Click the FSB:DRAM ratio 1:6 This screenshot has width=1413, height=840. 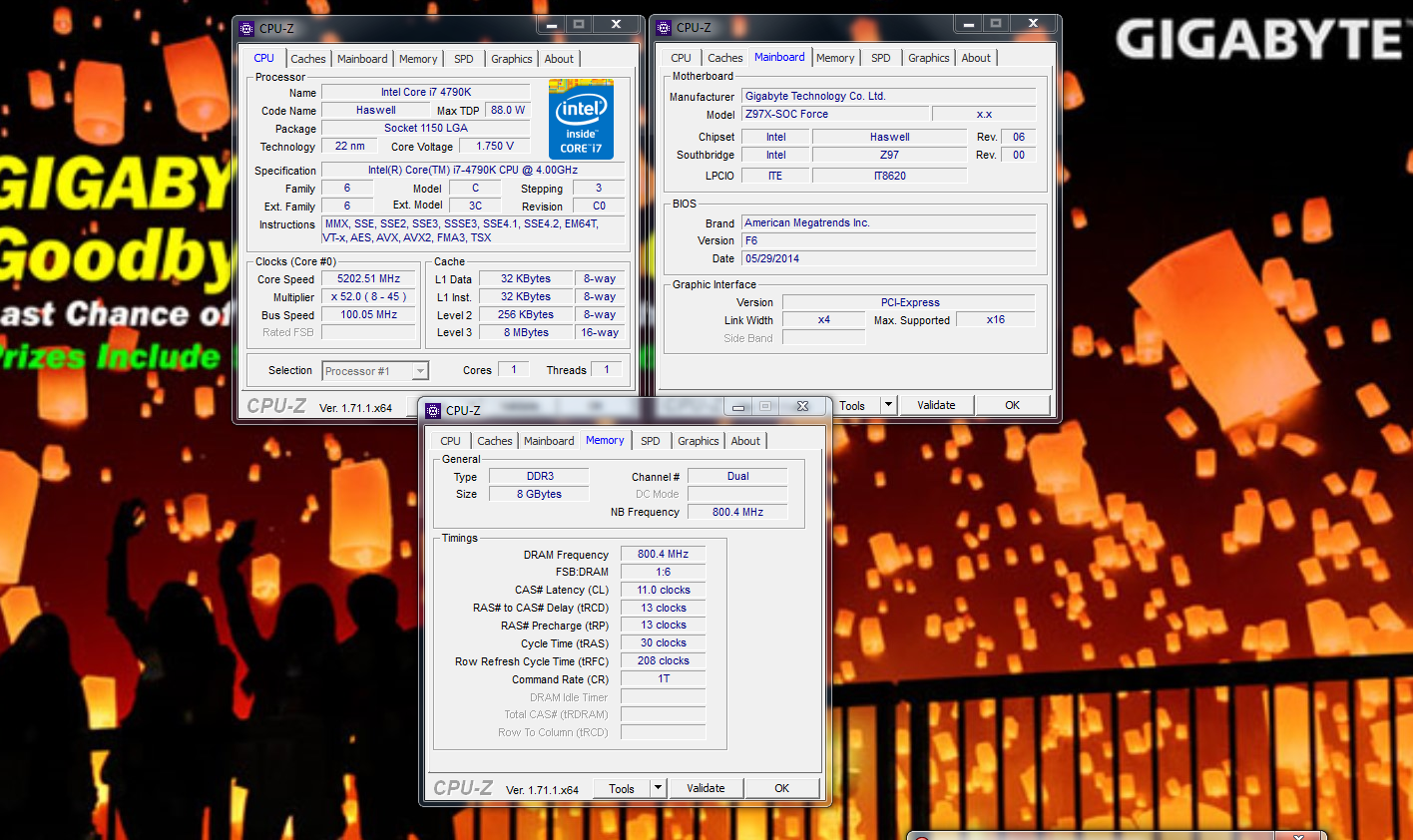(x=663, y=572)
